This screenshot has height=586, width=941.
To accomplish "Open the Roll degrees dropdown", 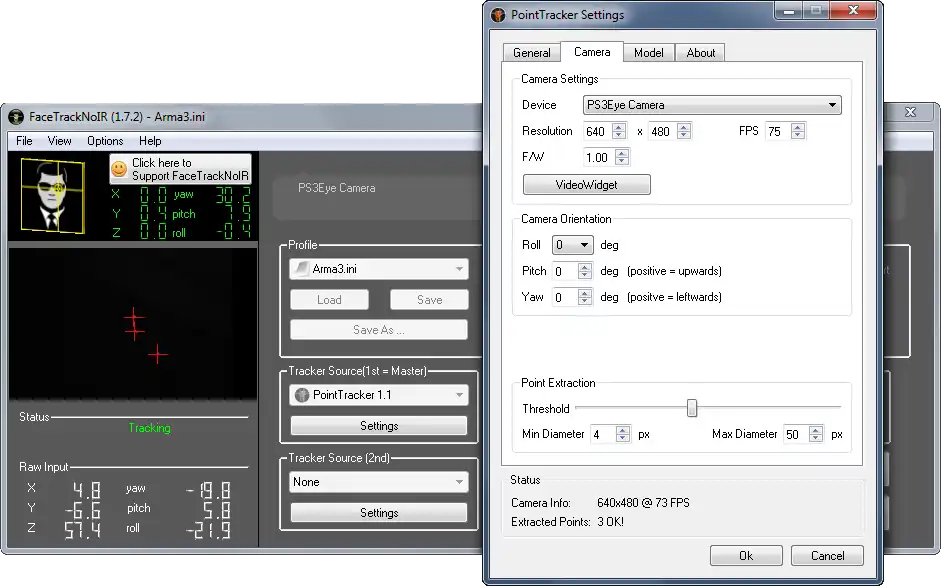I will click(573, 245).
